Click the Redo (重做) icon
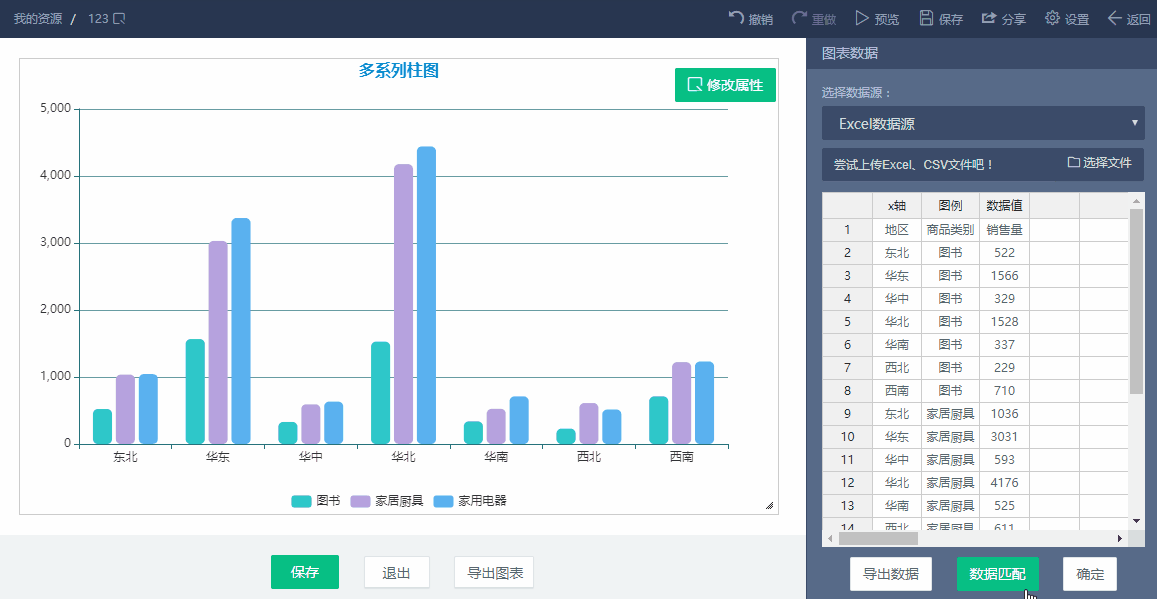The height and width of the screenshot is (599, 1157). point(799,18)
